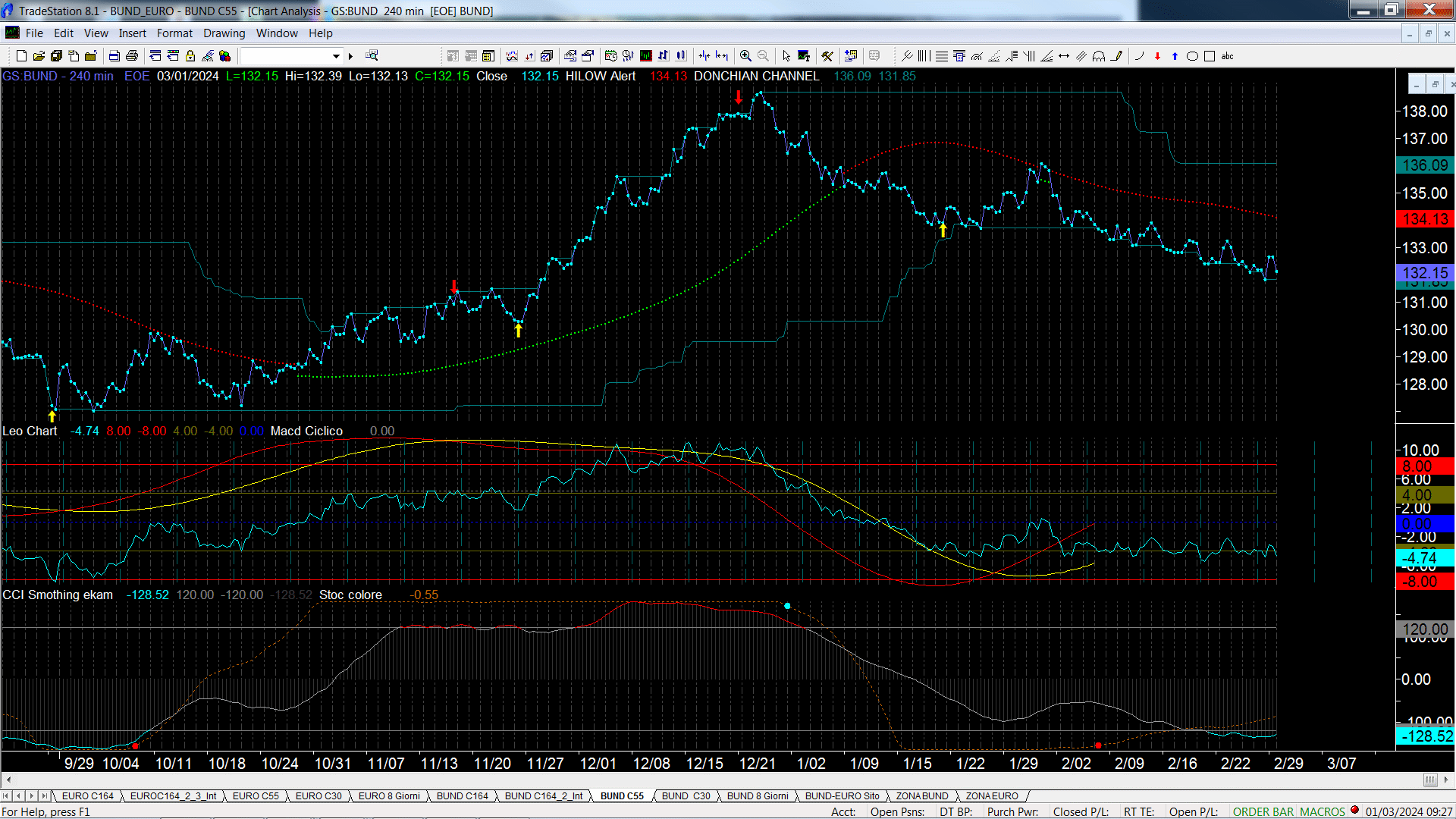Click the last workspace tab scroll arrow
The height and width of the screenshot is (819, 1456).
coord(44,796)
